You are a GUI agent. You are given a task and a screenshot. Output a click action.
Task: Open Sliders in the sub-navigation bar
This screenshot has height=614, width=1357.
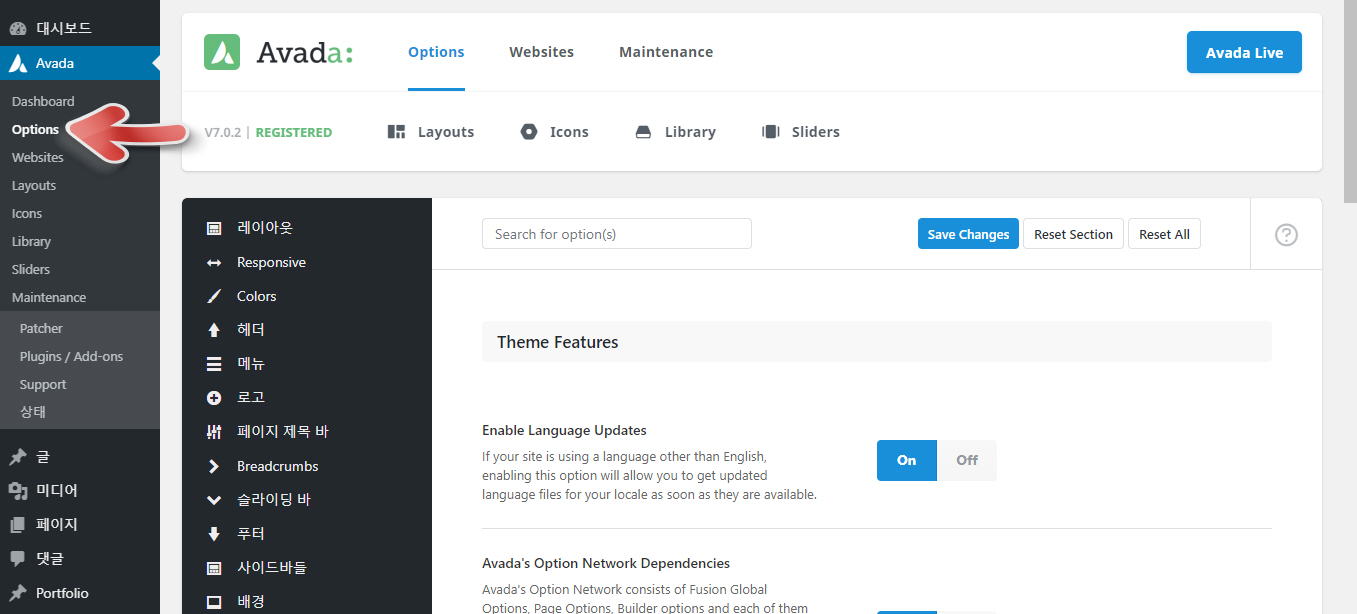tap(801, 132)
